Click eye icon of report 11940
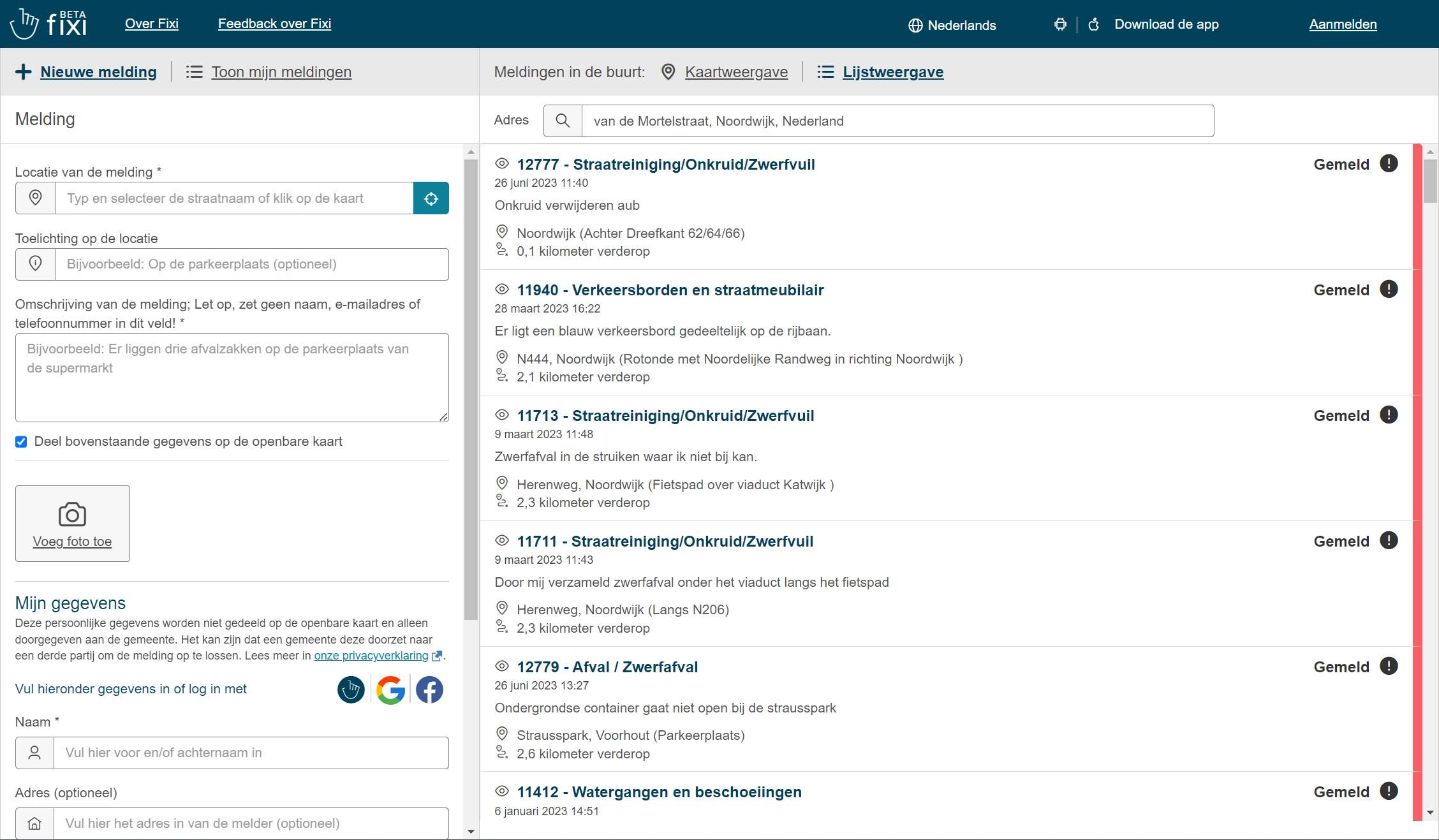The height and width of the screenshot is (840, 1439). point(502,289)
